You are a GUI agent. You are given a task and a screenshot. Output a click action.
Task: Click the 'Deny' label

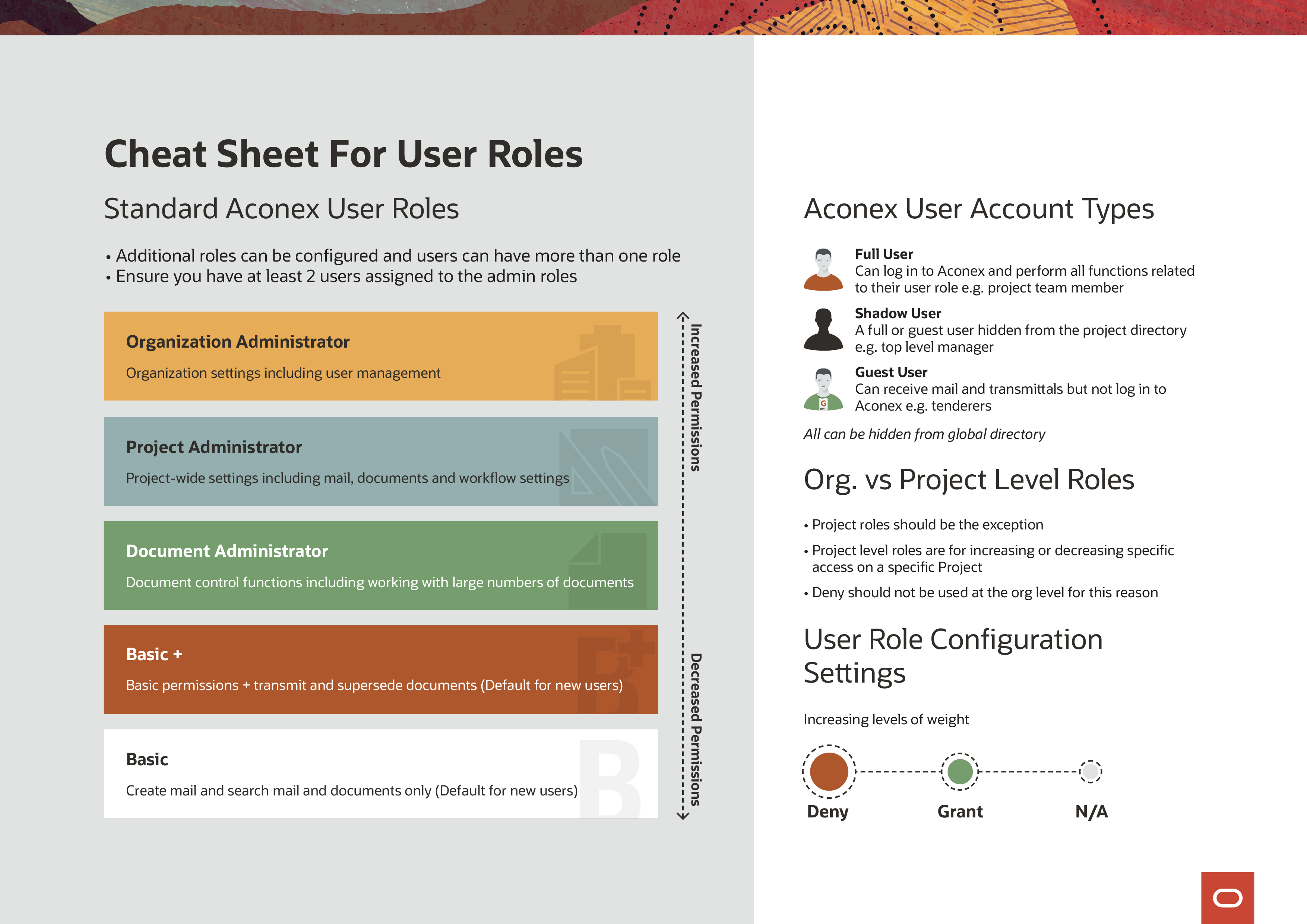828,811
